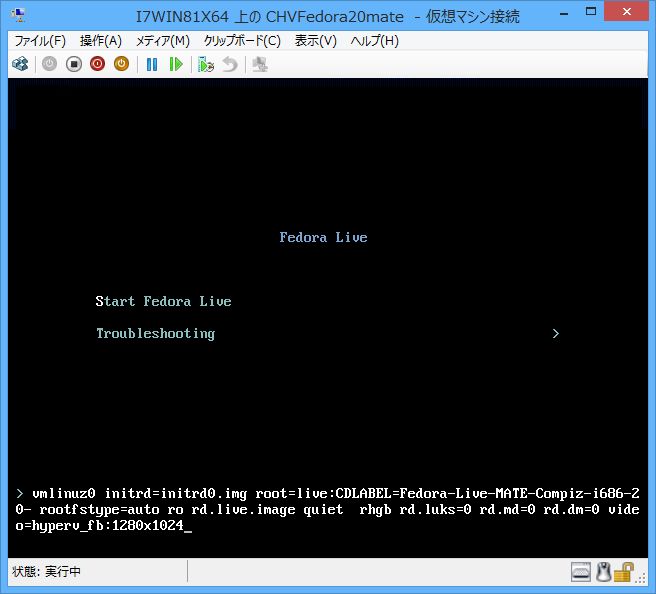Save the VM state with the orange icon

121,64
